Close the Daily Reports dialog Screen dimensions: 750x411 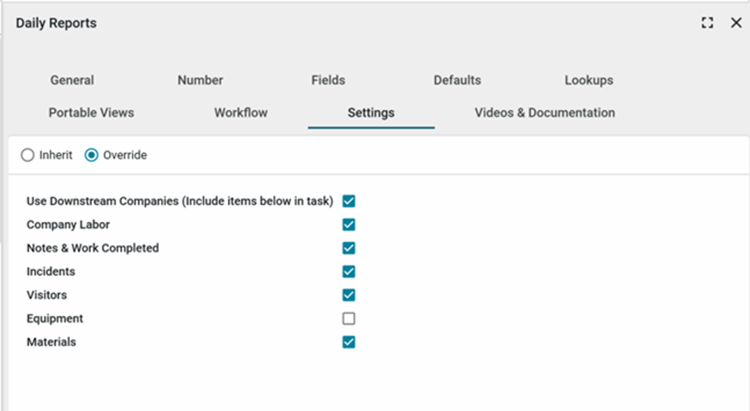pos(735,23)
